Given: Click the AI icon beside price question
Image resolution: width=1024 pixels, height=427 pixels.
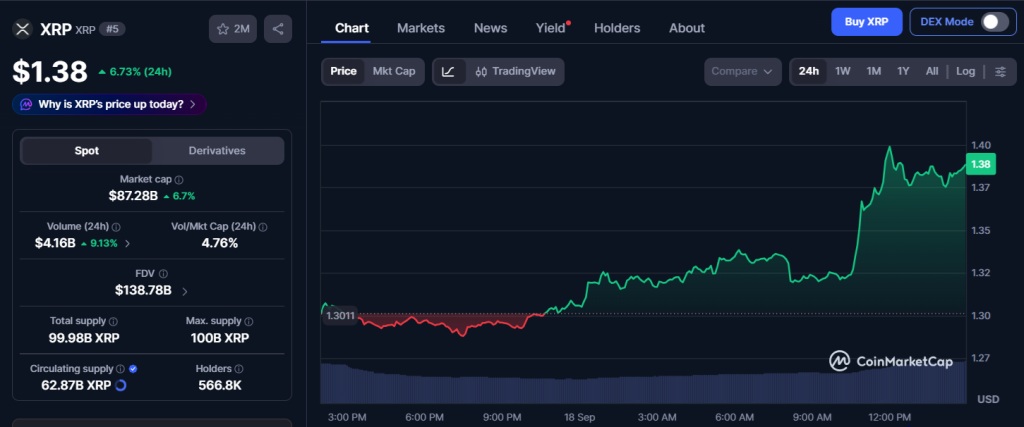Looking at the screenshot, I should [x=26, y=104].
